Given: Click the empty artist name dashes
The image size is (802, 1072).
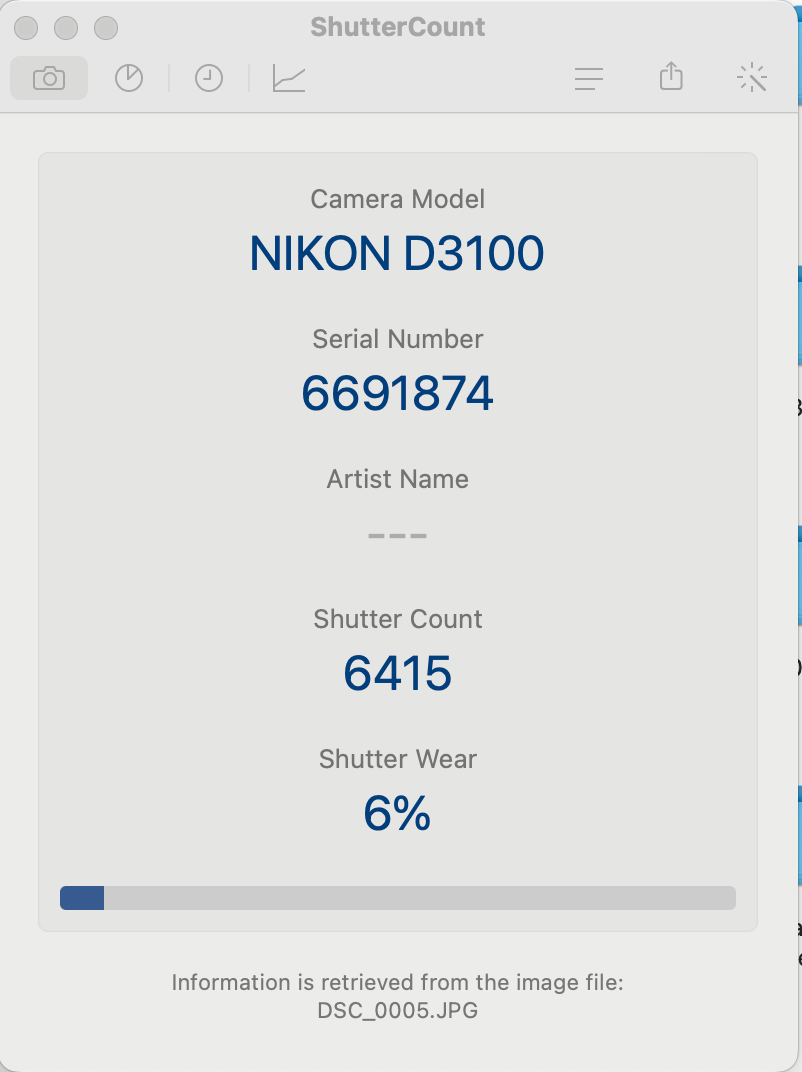Looking at the screenshot, I should tap(397, 535).
